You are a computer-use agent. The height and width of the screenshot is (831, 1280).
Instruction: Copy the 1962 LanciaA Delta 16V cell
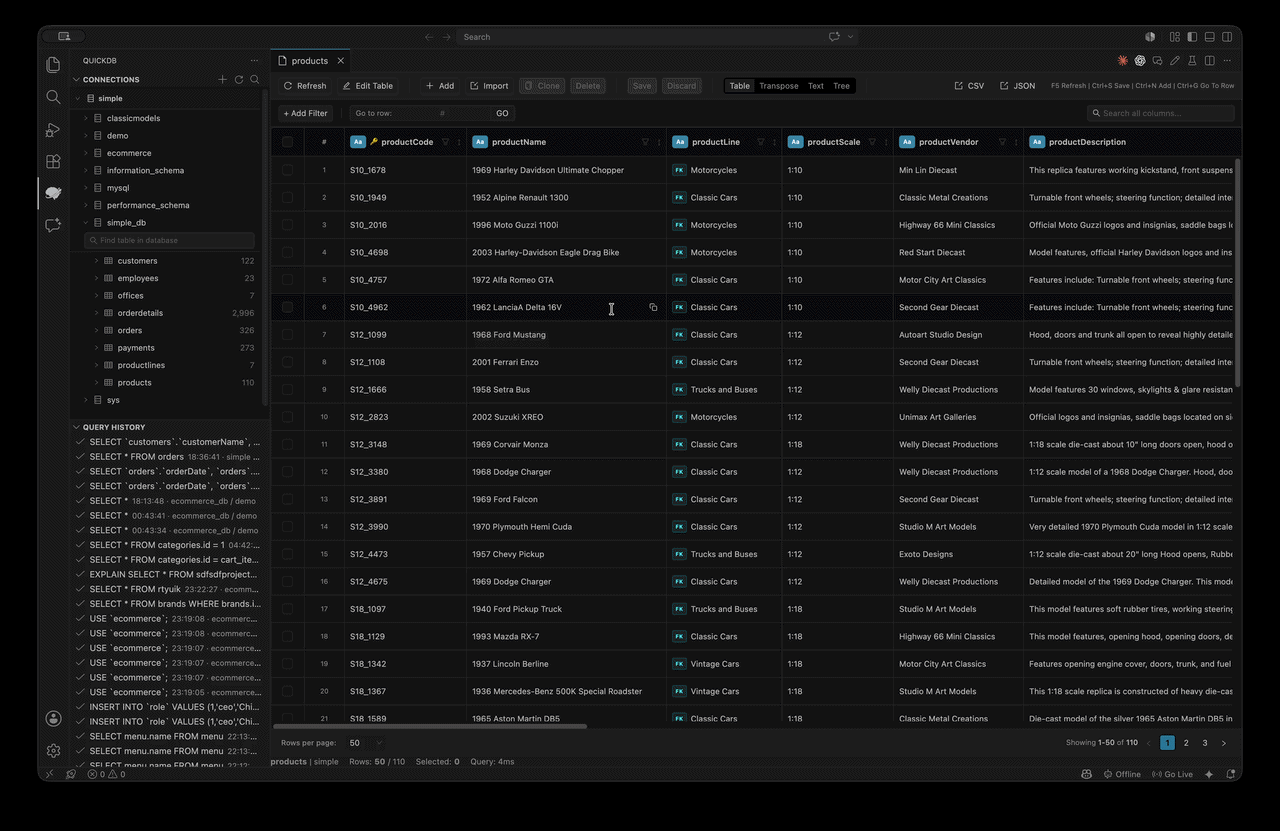(653, 307)
